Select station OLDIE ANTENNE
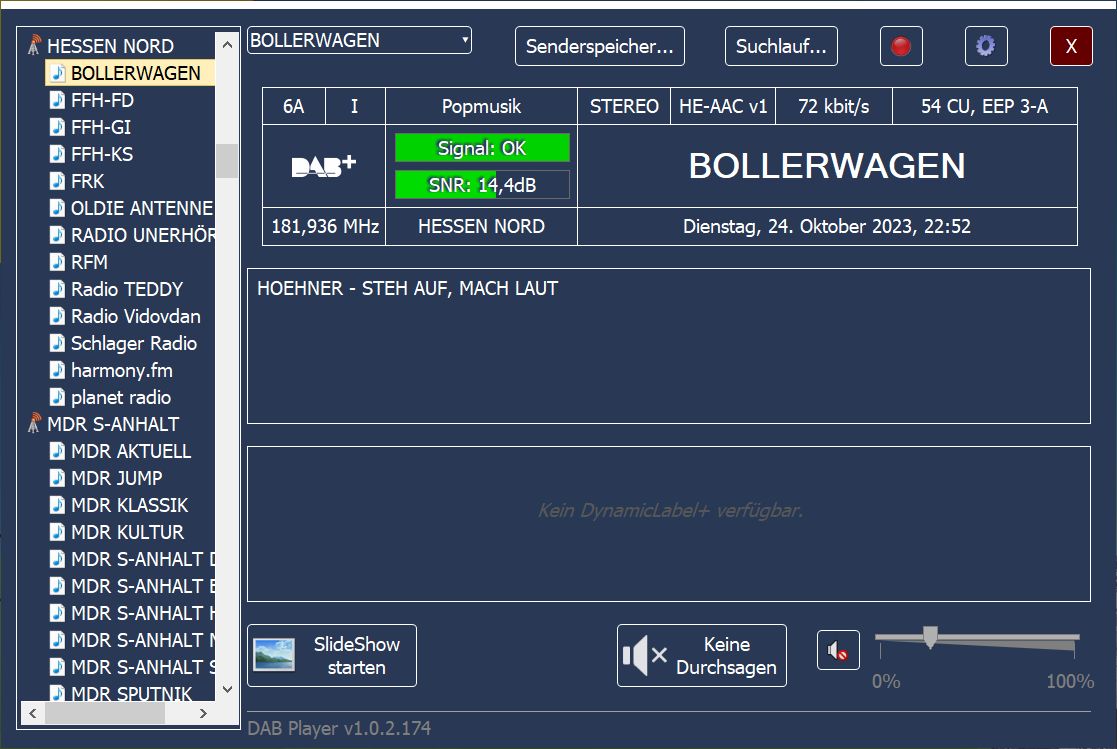This screenshot has height=749, width=1117. (142, 208)
